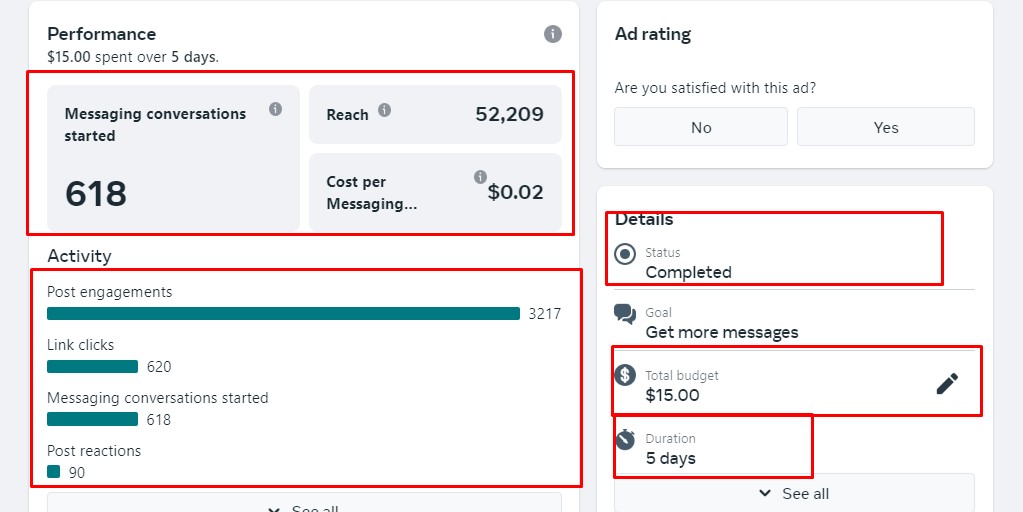Select the Reach metric card
The width and height of the screenshot is (1023, 512).
[x=435, y=114]
